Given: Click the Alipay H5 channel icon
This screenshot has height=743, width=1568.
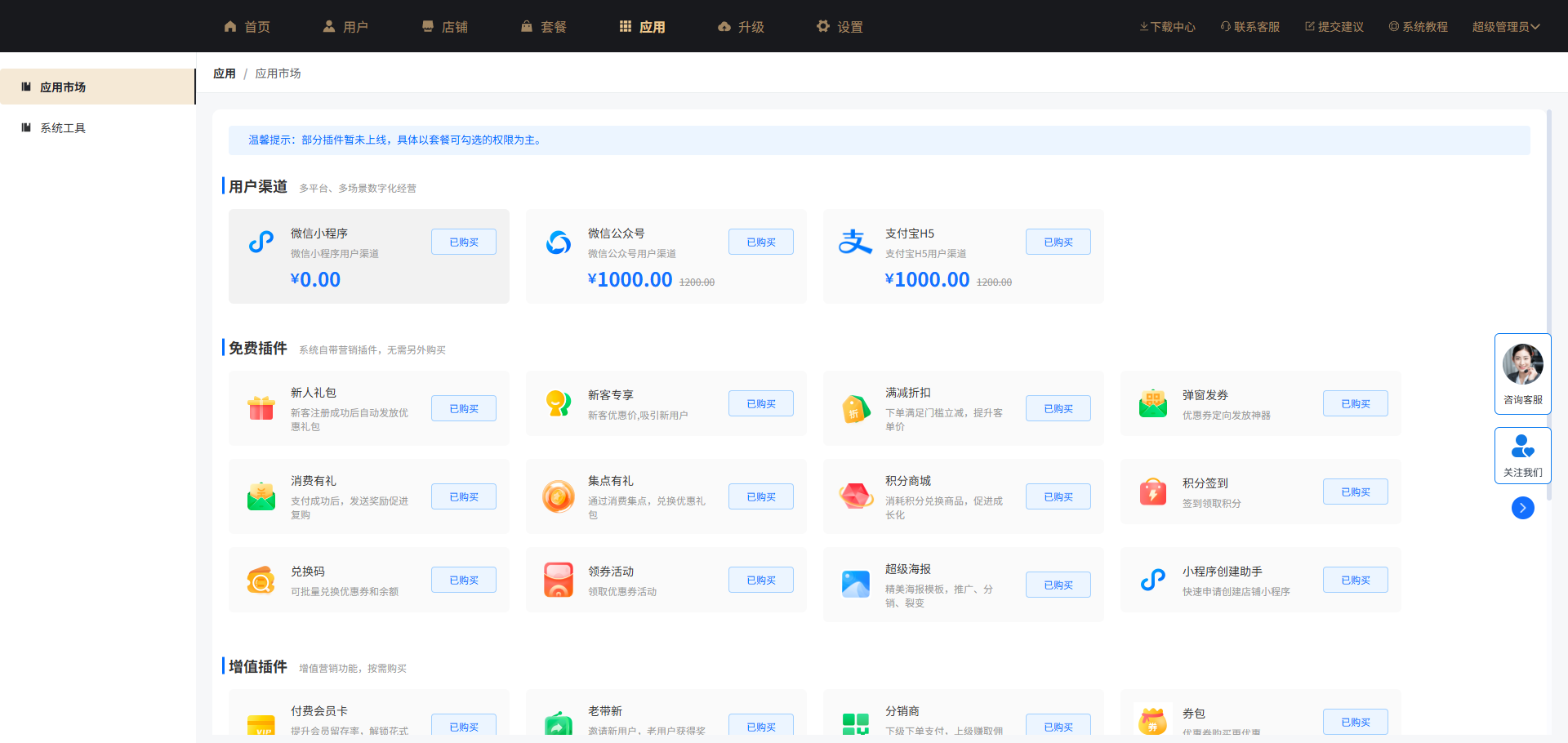Looking at the screenshot, I should 855,242.
